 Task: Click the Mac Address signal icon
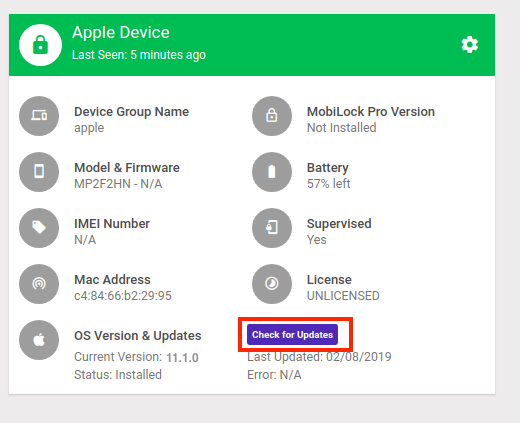(39, 284)
